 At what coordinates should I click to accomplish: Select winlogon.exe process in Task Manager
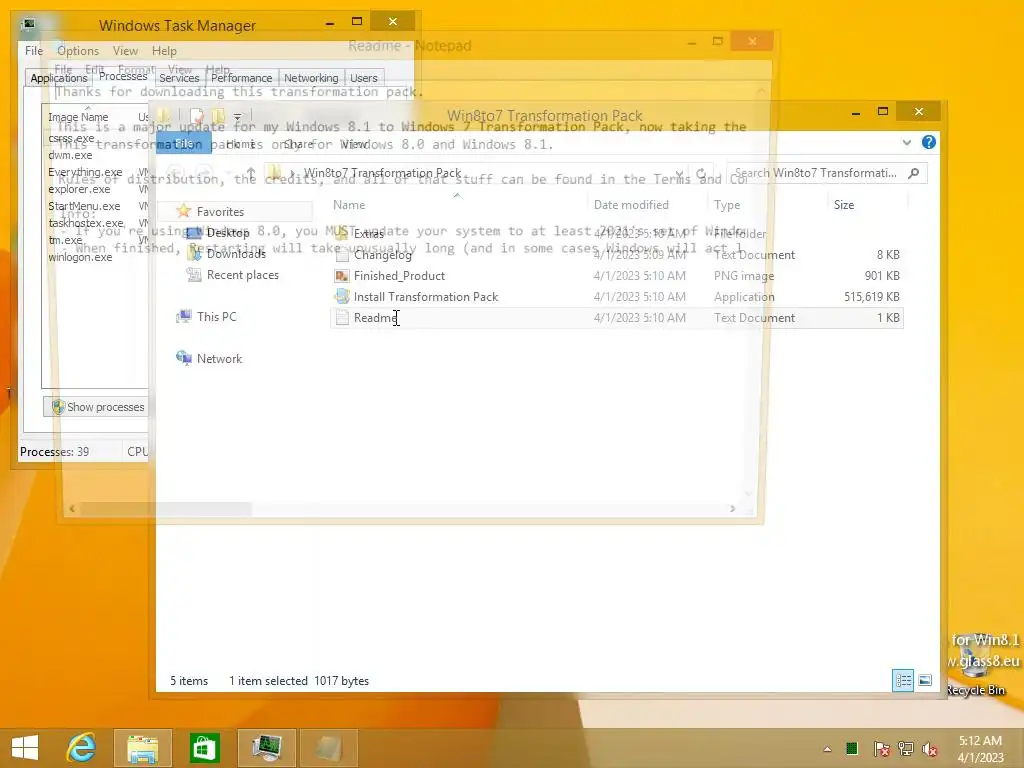(x=80, y=257)
